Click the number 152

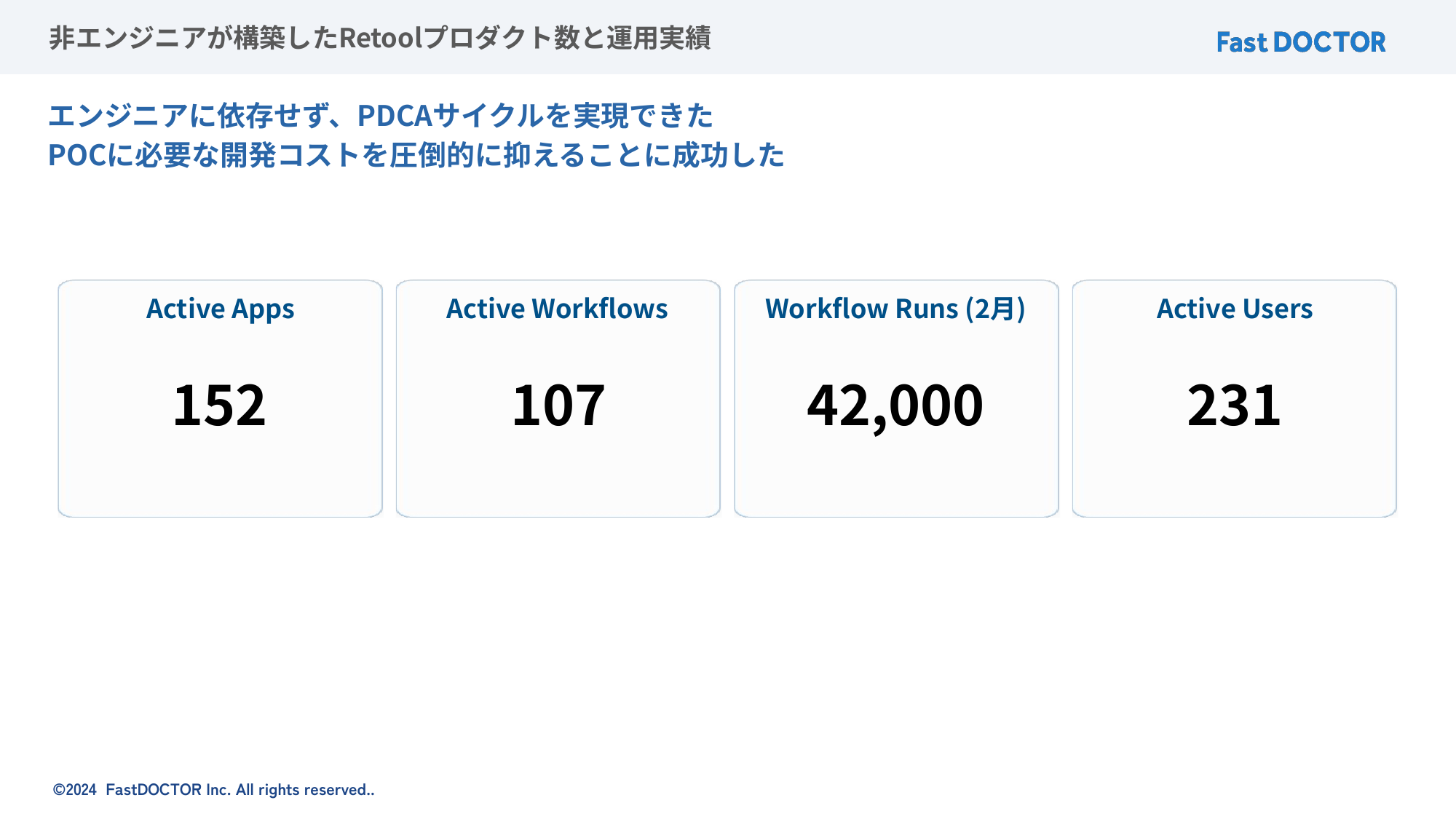pos(219,405)
